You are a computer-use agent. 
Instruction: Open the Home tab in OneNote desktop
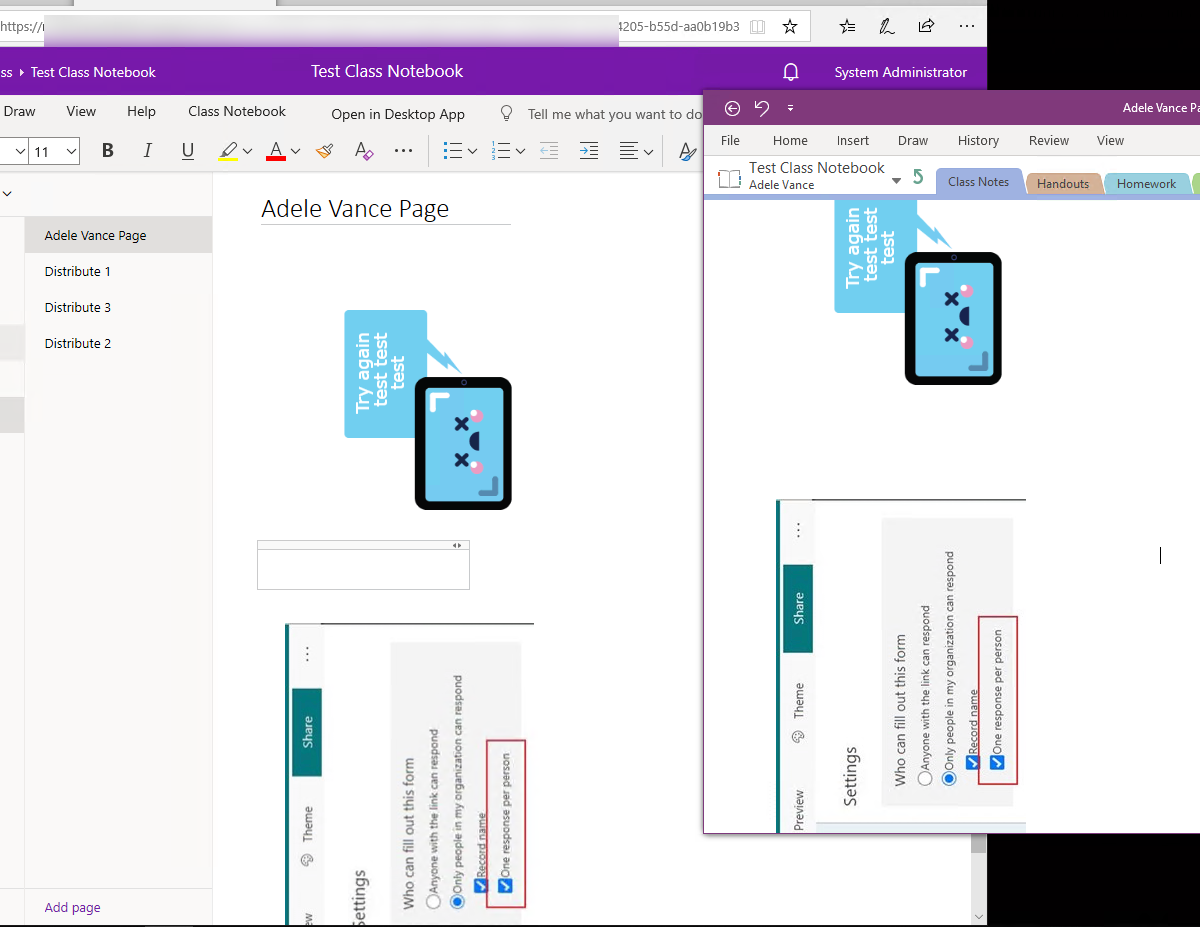(x=790, y=141)
